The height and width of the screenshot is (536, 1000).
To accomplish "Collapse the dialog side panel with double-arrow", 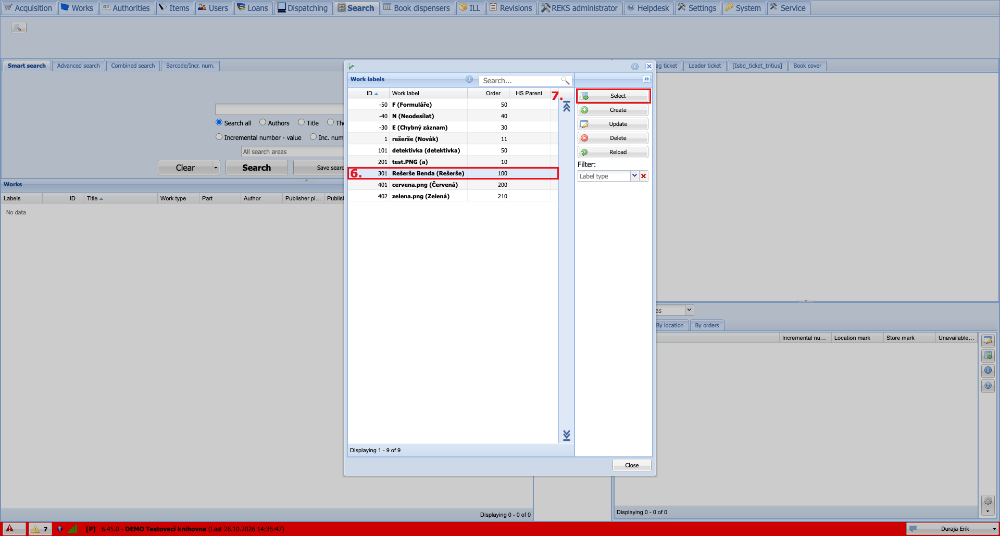I will coord(647,79).
